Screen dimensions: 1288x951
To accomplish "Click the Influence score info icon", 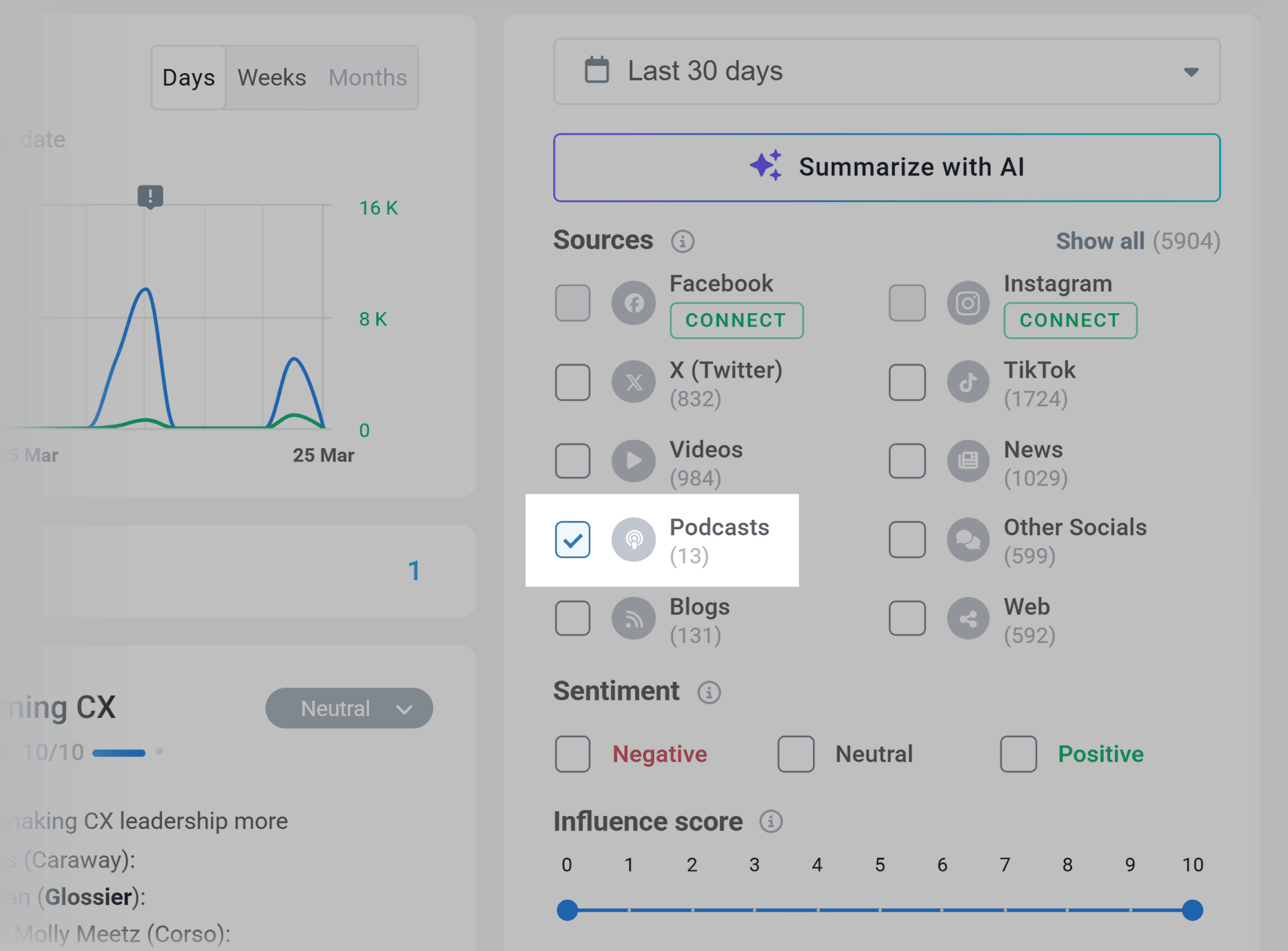I will pos(771,822).
